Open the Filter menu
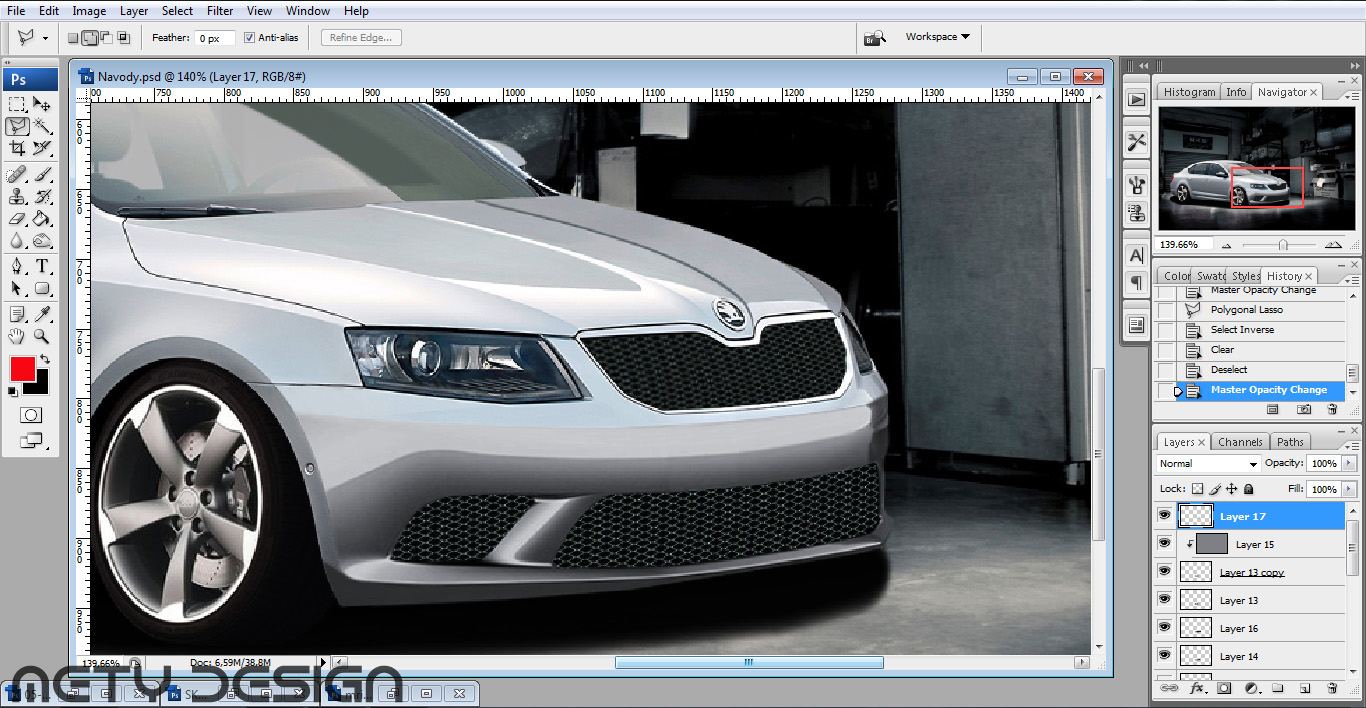 (220, 11)
